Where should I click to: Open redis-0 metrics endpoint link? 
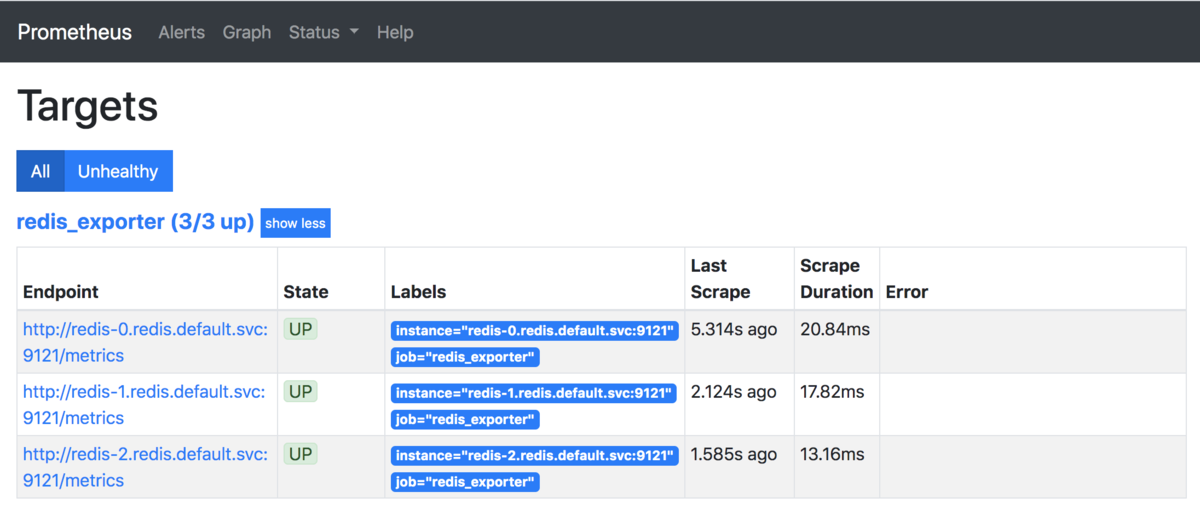coord(145,342)
